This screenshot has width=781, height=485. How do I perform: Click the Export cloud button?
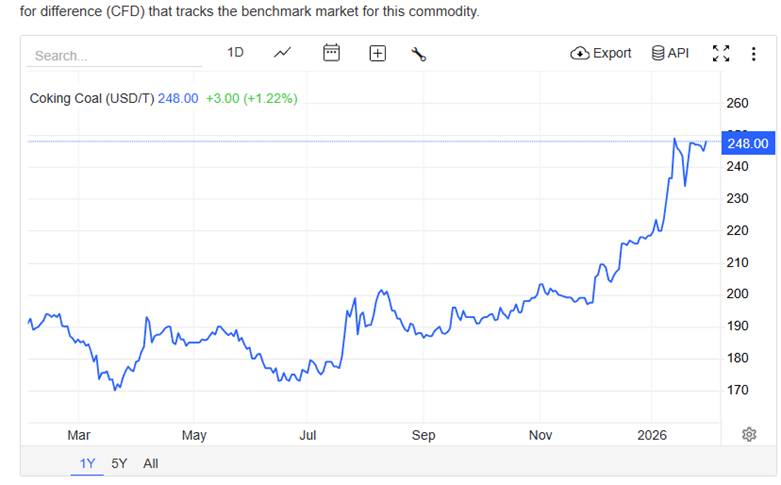601,53
